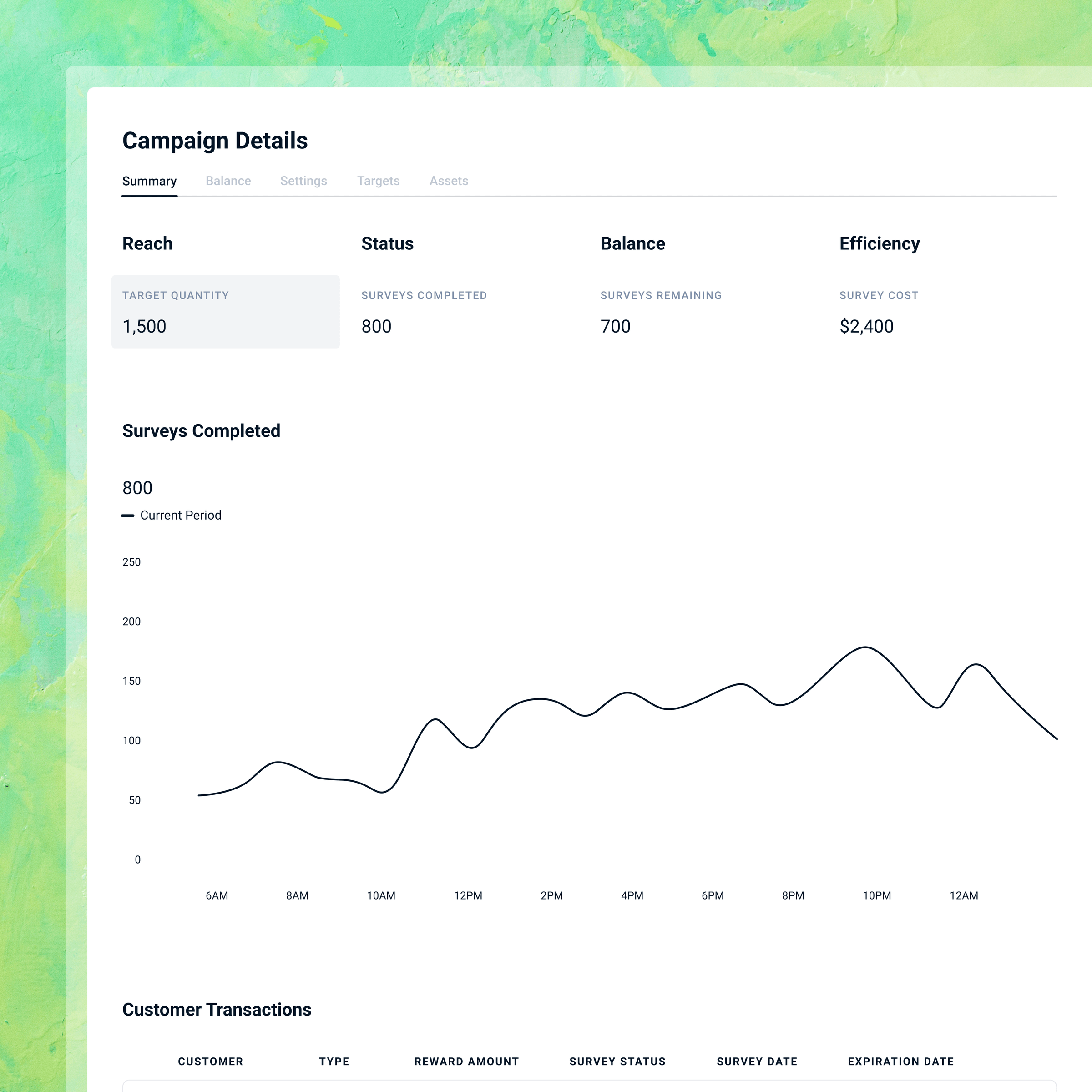1092x1092 pixels.
Task: Open the Settings tab
Action: (x=303, y=181)
